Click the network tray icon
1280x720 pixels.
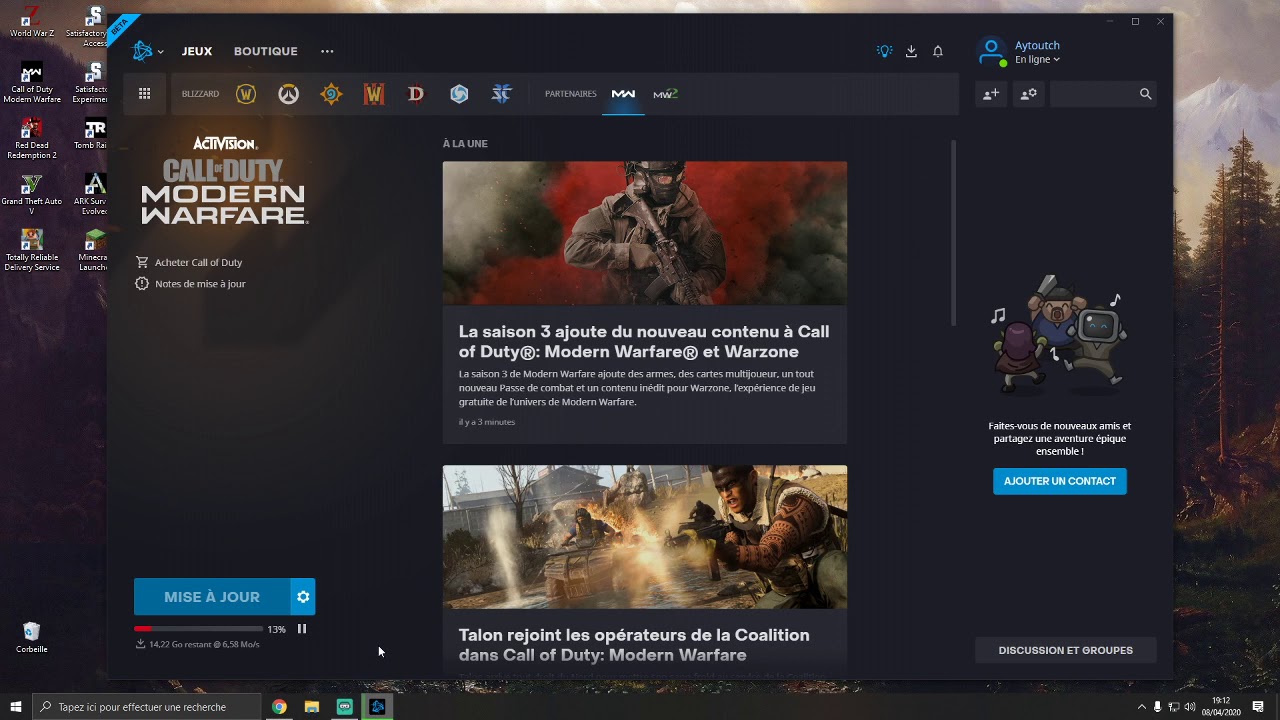coord(1174,707)
